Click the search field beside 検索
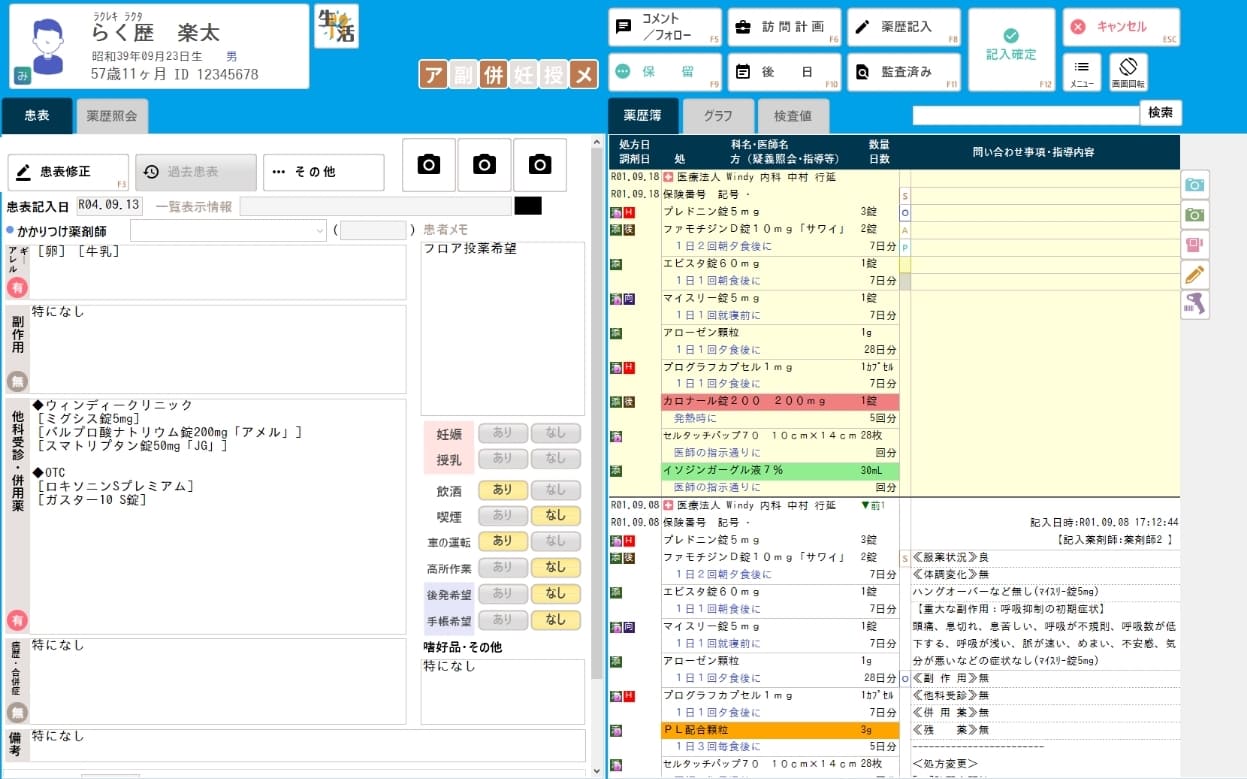This screenshot has width=1247, height=779. click(x=1025, y=114)
